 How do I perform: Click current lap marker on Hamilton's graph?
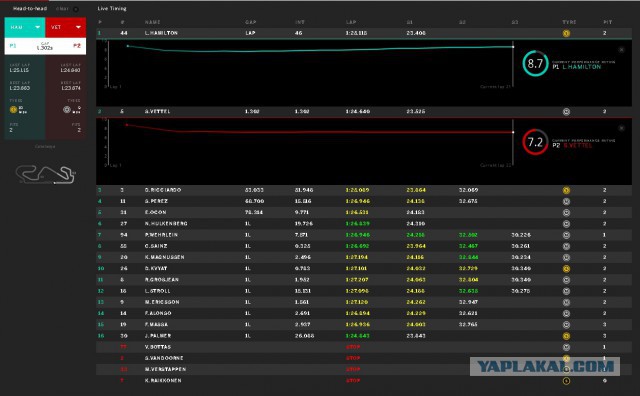click(x=513, y=47)
